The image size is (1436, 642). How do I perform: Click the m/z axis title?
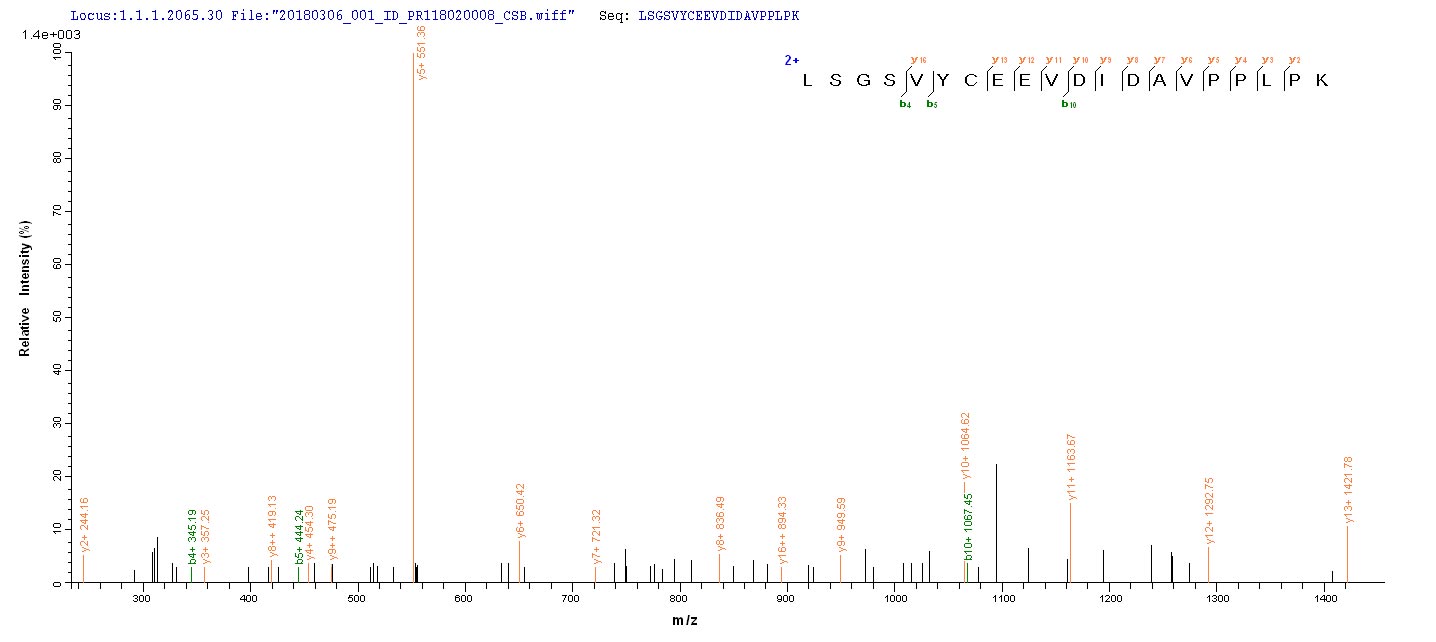pos(686,622)
